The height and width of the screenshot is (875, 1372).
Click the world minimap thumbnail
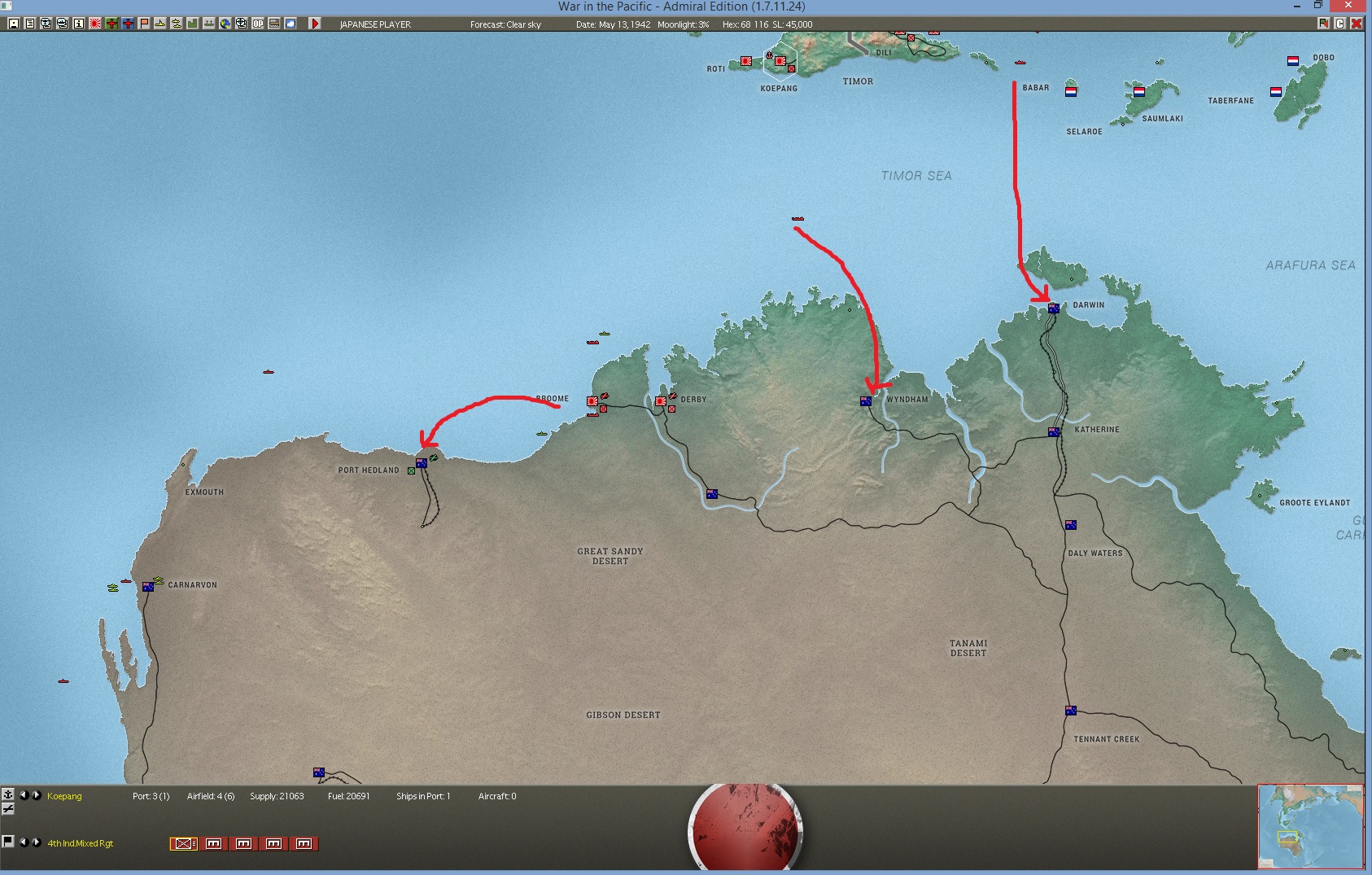click(x=1310, y=826)
